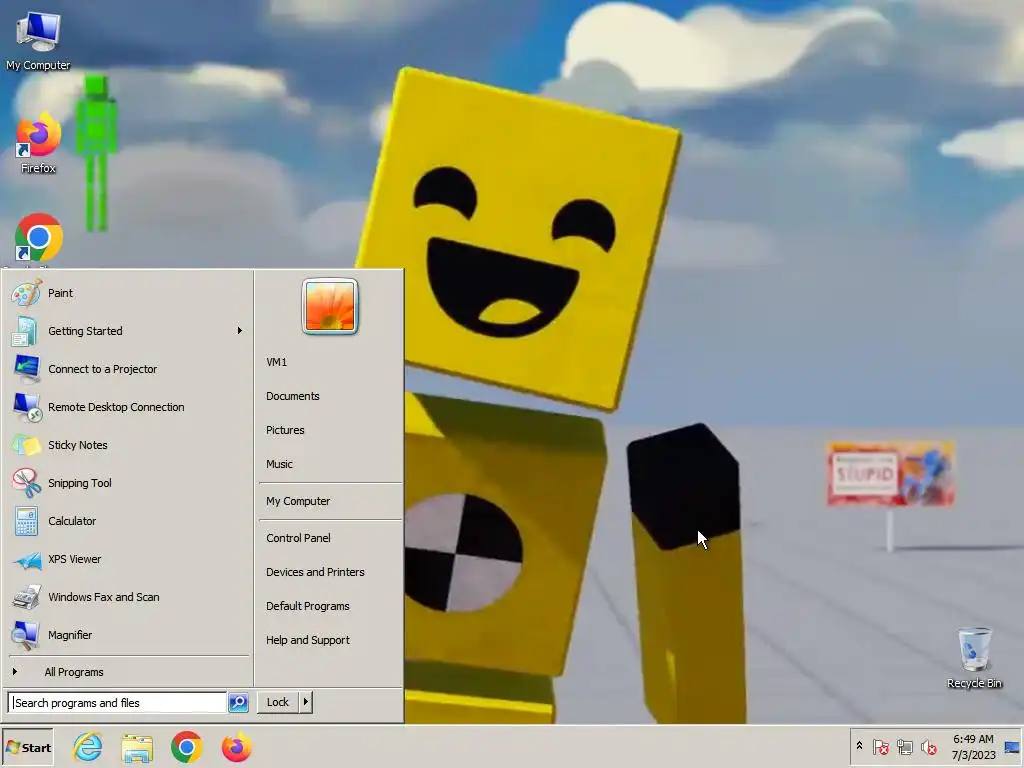The height and width of the screenshot is (768, 1024).
Task: Select the Recycle Bin icon
Action: (x=974, y=658)
